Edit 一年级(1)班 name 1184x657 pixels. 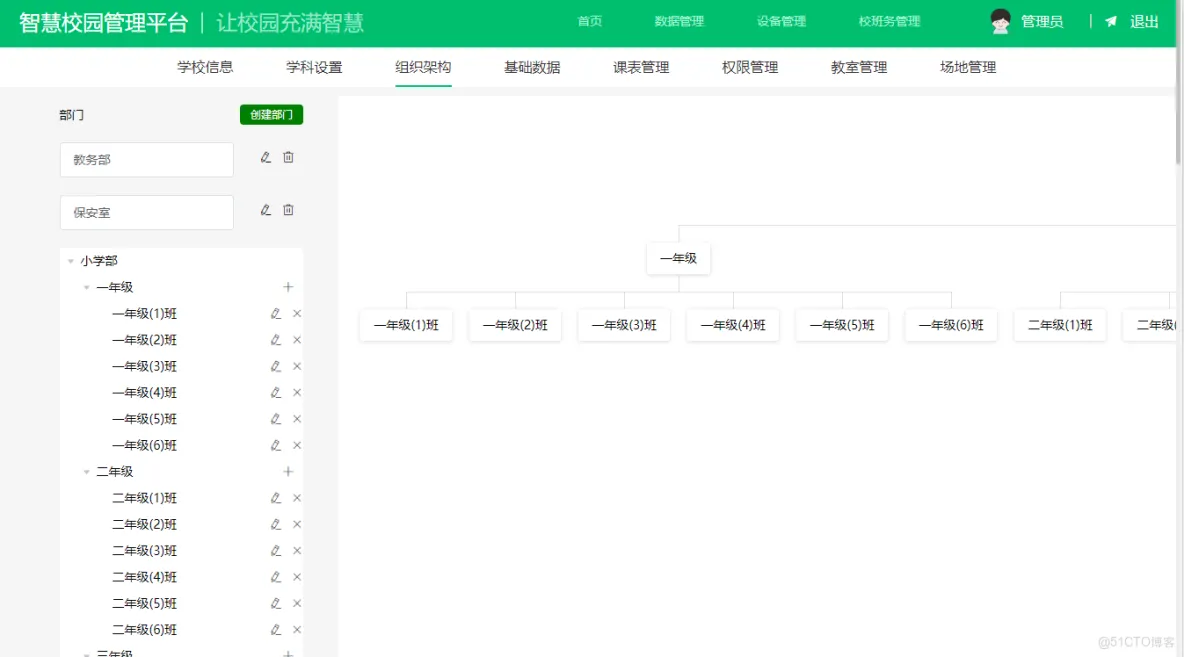tap(276, 313)
